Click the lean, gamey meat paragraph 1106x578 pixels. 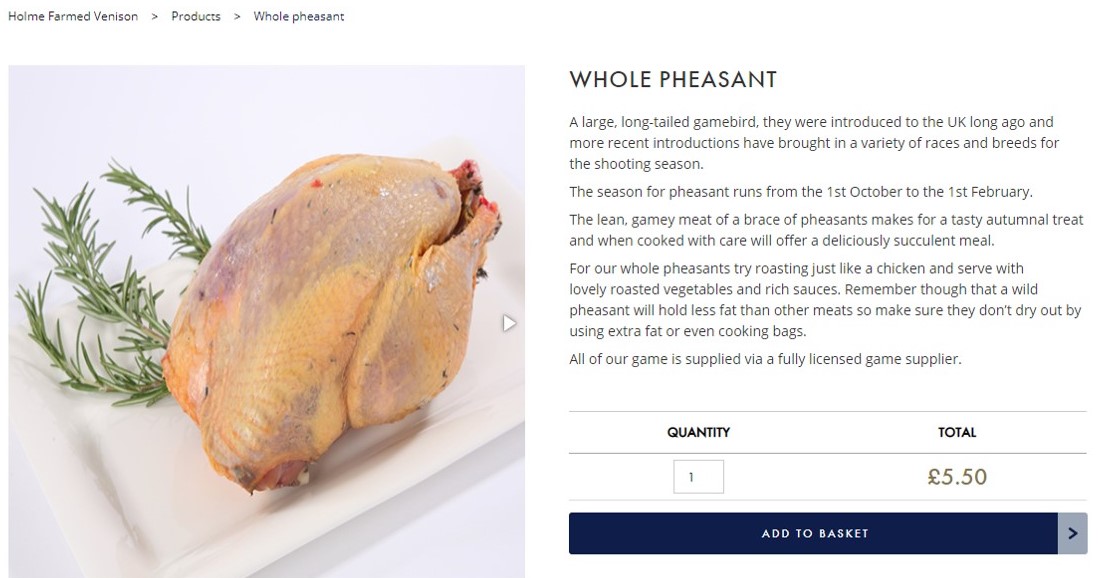(825, 230)
